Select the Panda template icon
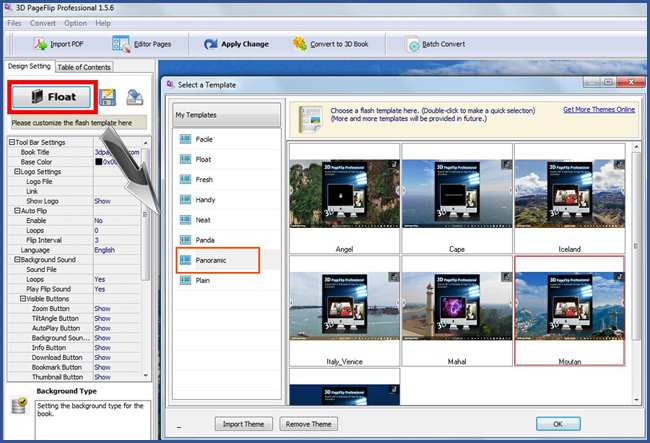The width and height of the screenshot is (650, 443). 185,240
